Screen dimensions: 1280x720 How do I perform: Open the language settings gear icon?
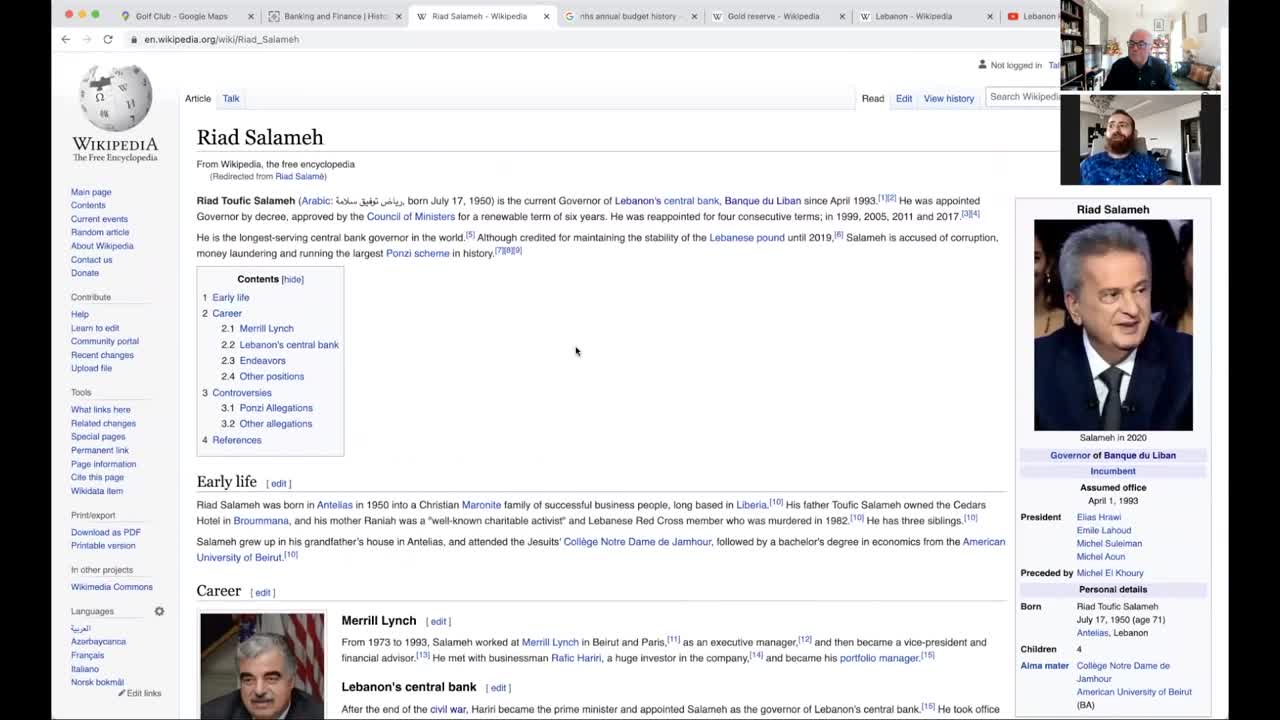[x=159, y=611]
